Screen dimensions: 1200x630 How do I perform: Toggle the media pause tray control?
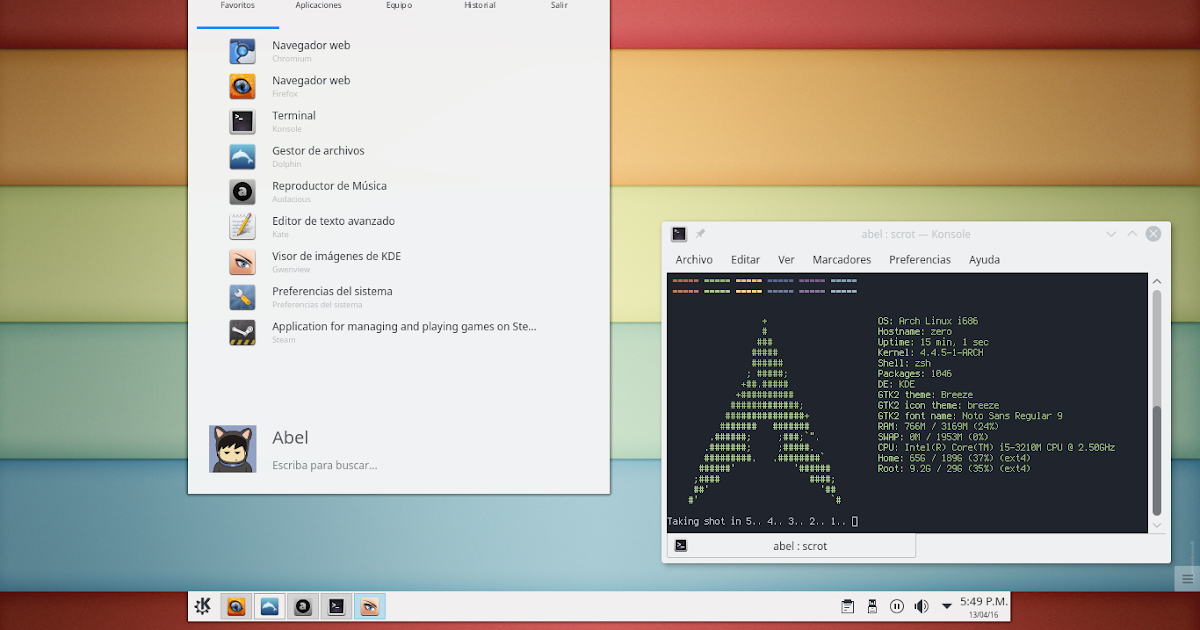898,605
